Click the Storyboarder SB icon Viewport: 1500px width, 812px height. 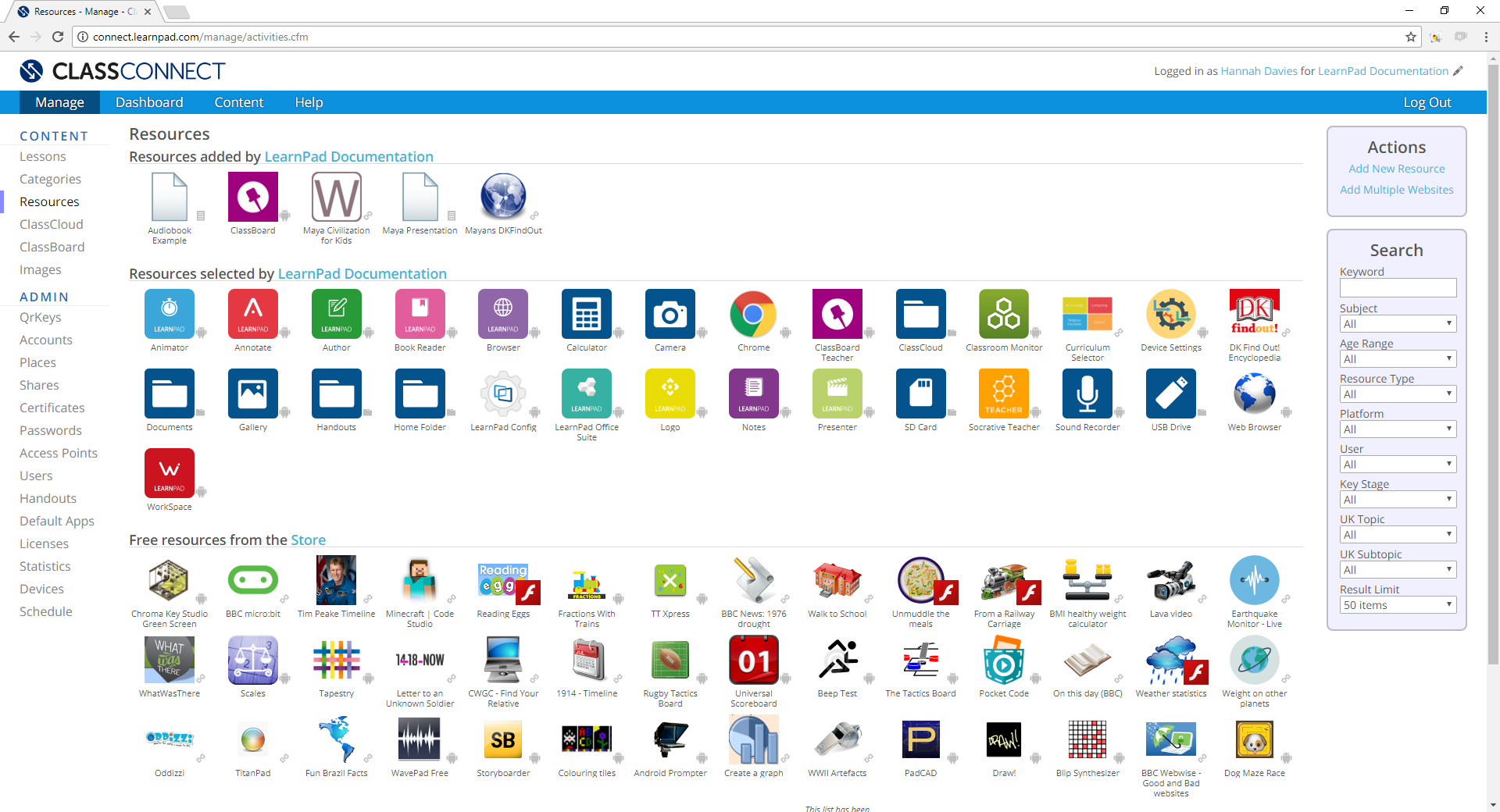click(503, 739)
